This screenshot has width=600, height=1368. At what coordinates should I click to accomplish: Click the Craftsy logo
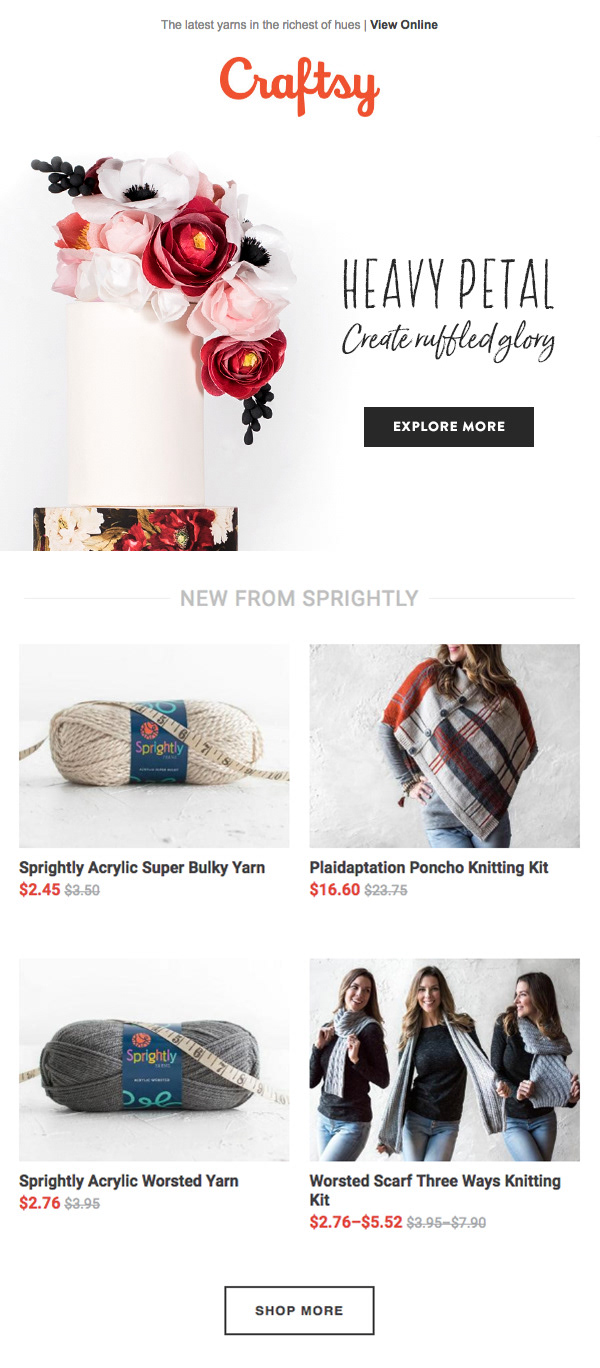[x=300, y=86]
